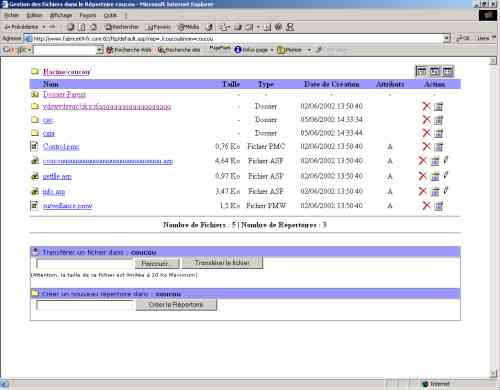The image size is (500, 390).
Task: Click the pencil edit icon for the 0,97 Ko file
Action: point(446,175)
